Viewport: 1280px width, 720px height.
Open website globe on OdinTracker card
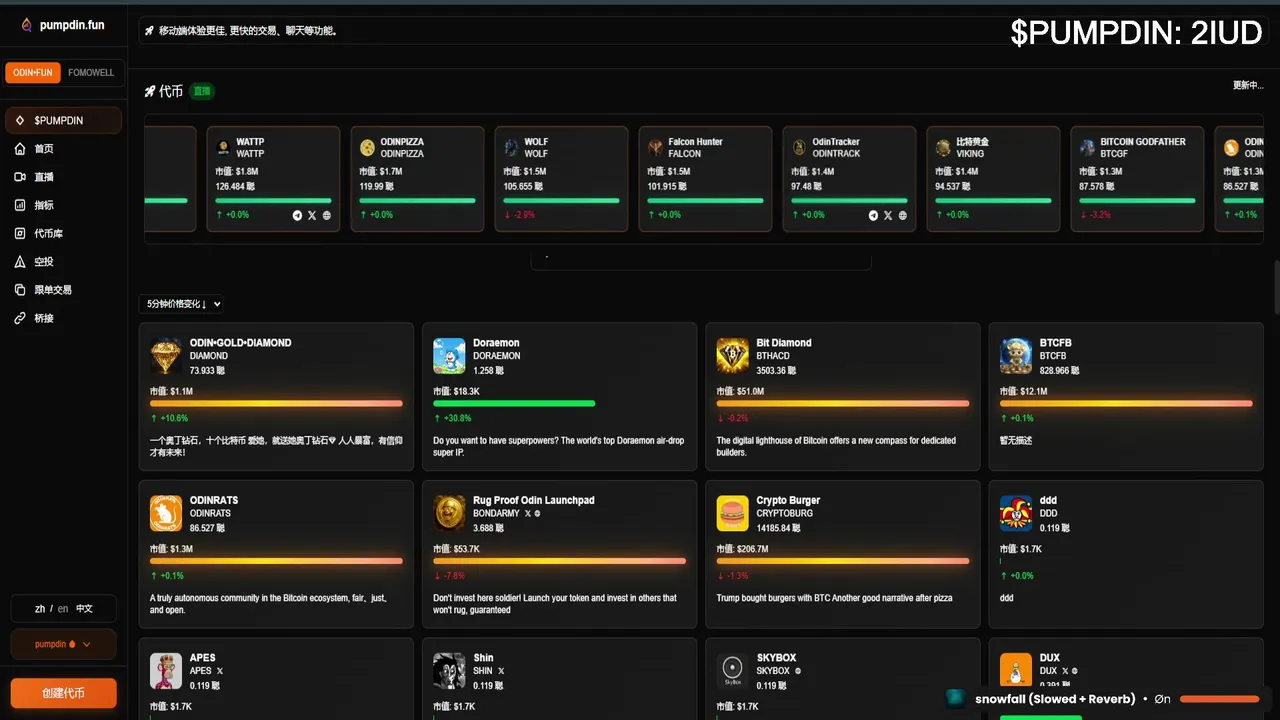pyautogui.click(x=903, y=215)
